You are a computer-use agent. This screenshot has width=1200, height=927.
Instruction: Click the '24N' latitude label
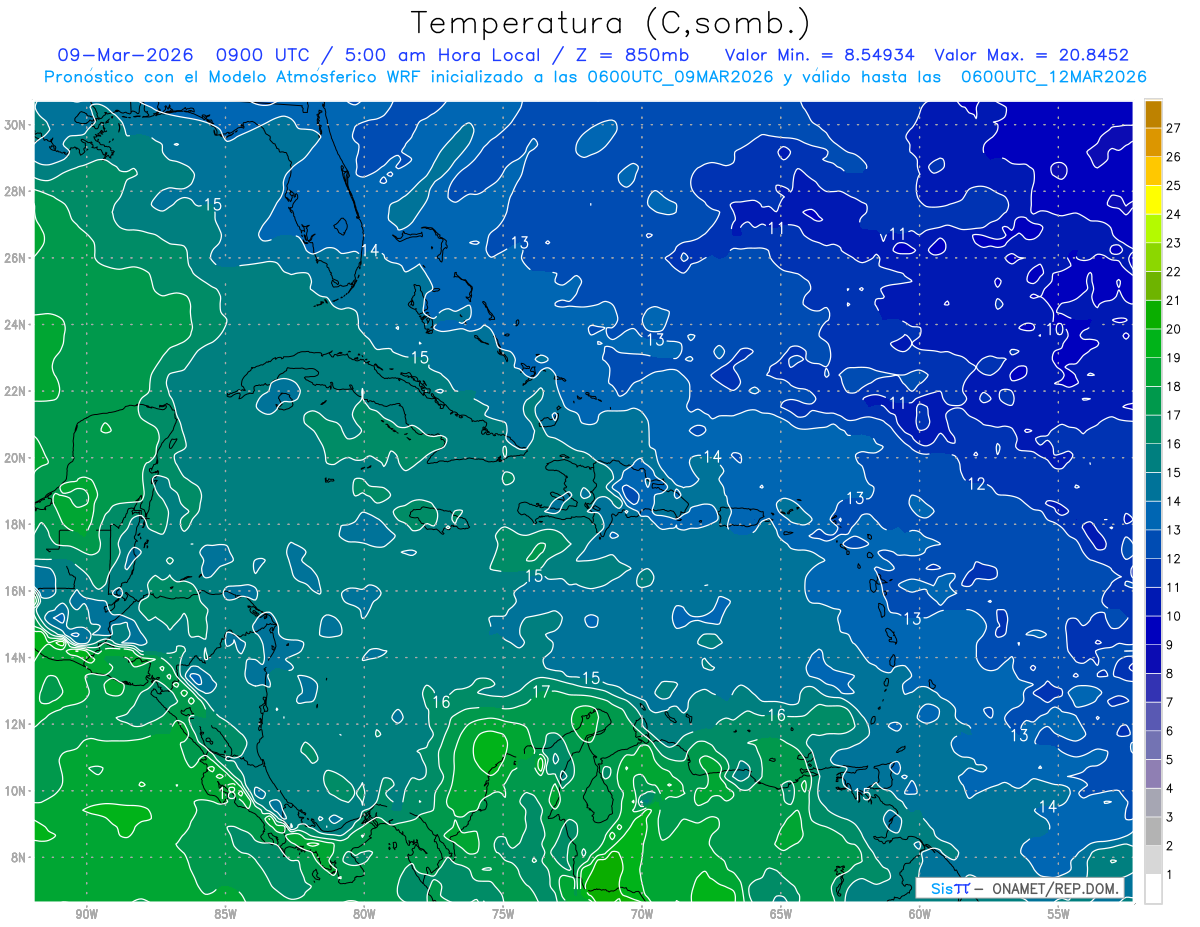[17, 324]
